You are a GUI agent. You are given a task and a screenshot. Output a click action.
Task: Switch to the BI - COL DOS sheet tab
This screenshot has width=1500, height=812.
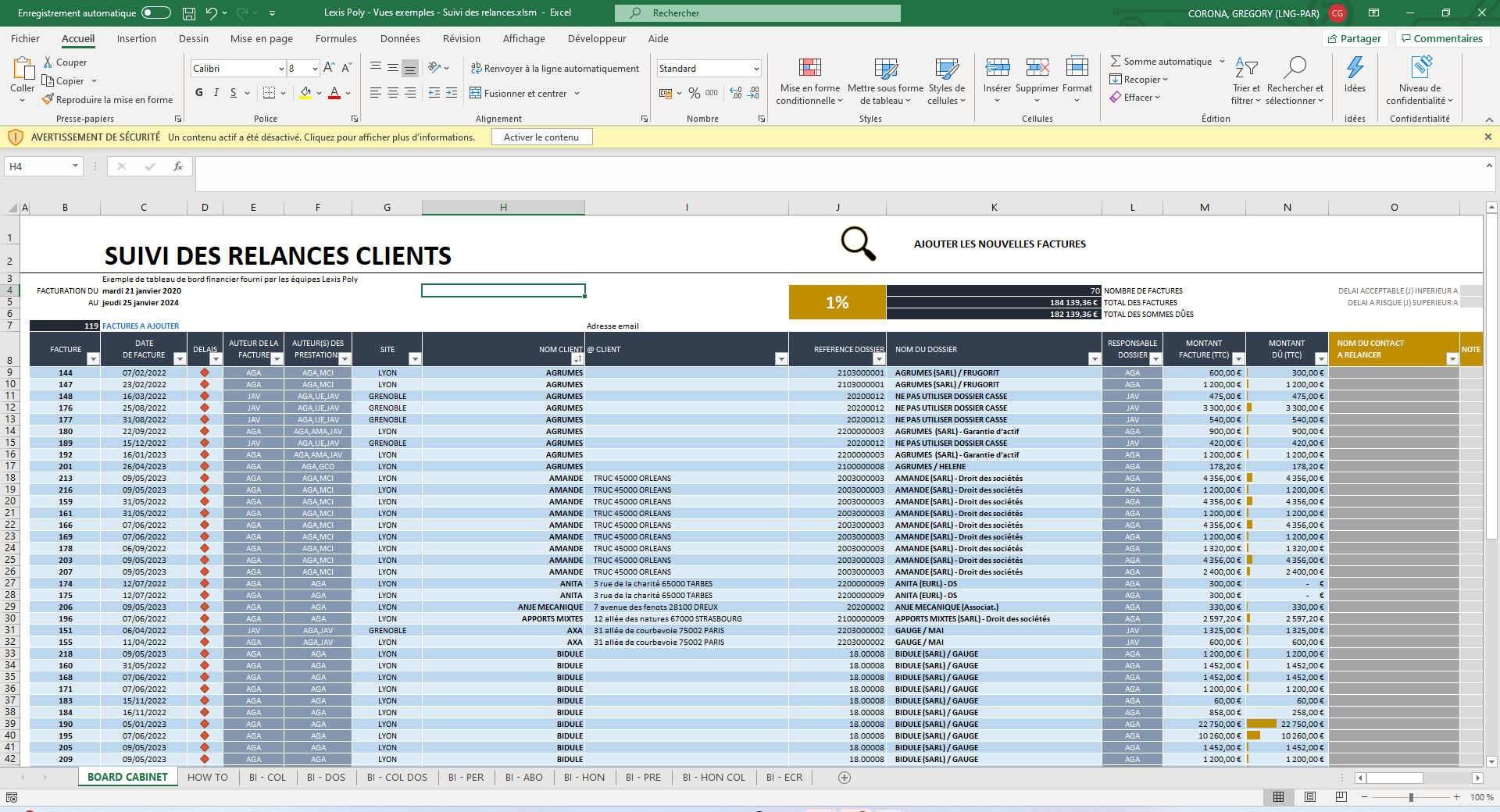click(x=397, y=778)
